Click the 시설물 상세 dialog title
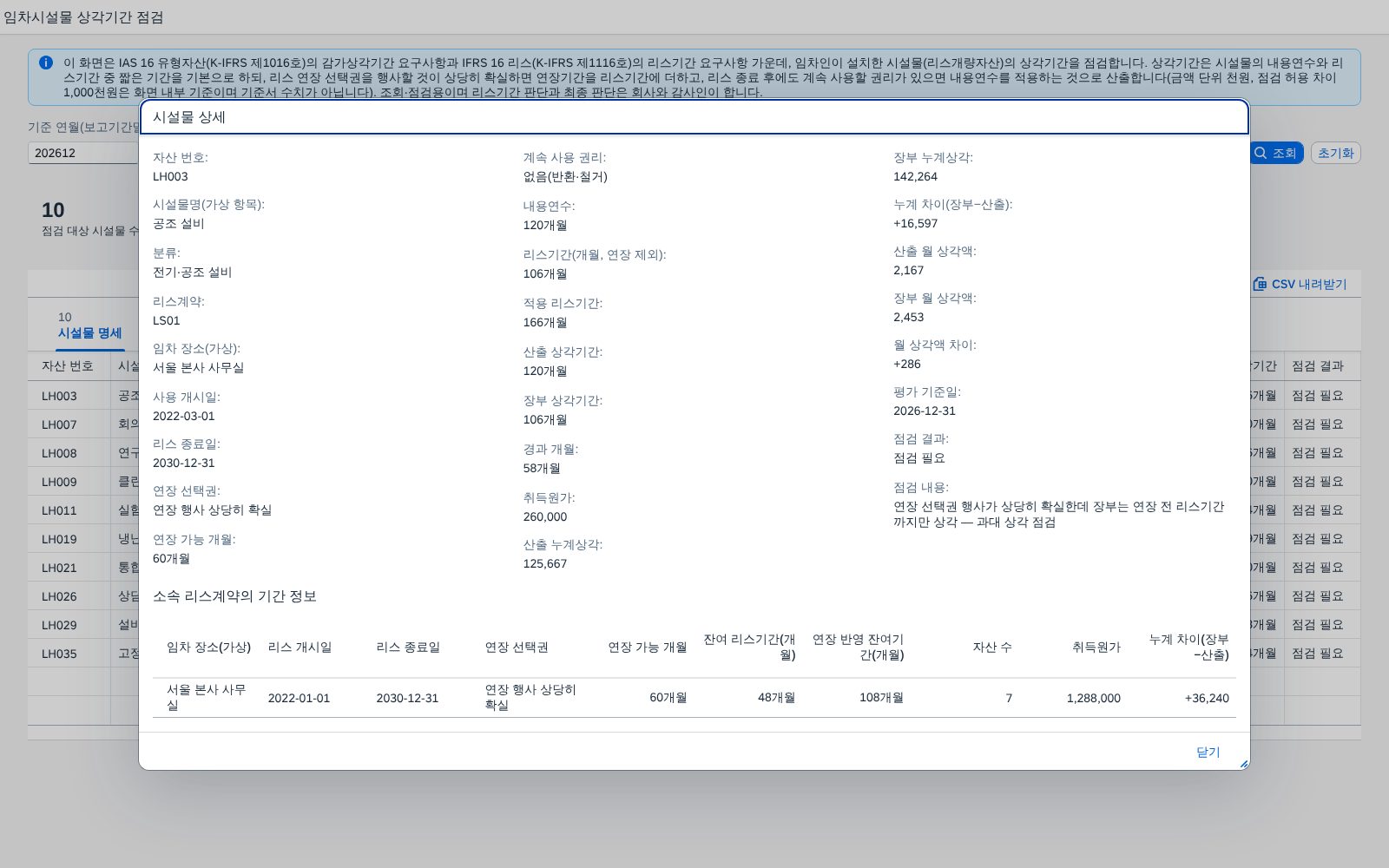This screenshot has height=868, width=1389. 189,117
